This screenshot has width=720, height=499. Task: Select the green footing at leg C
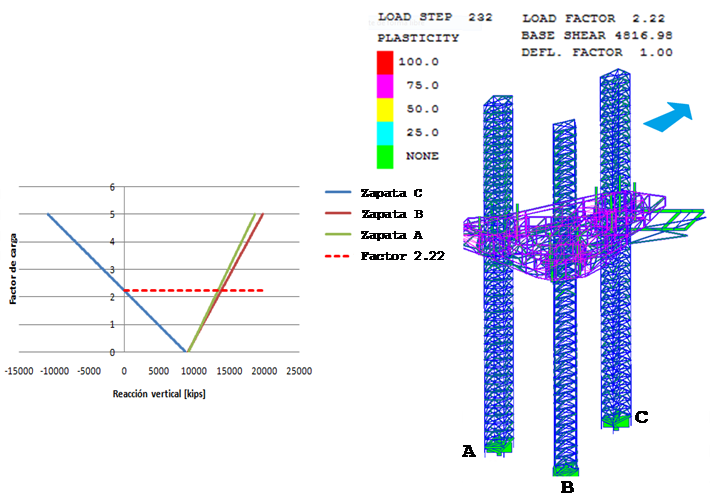pos(616,421)
